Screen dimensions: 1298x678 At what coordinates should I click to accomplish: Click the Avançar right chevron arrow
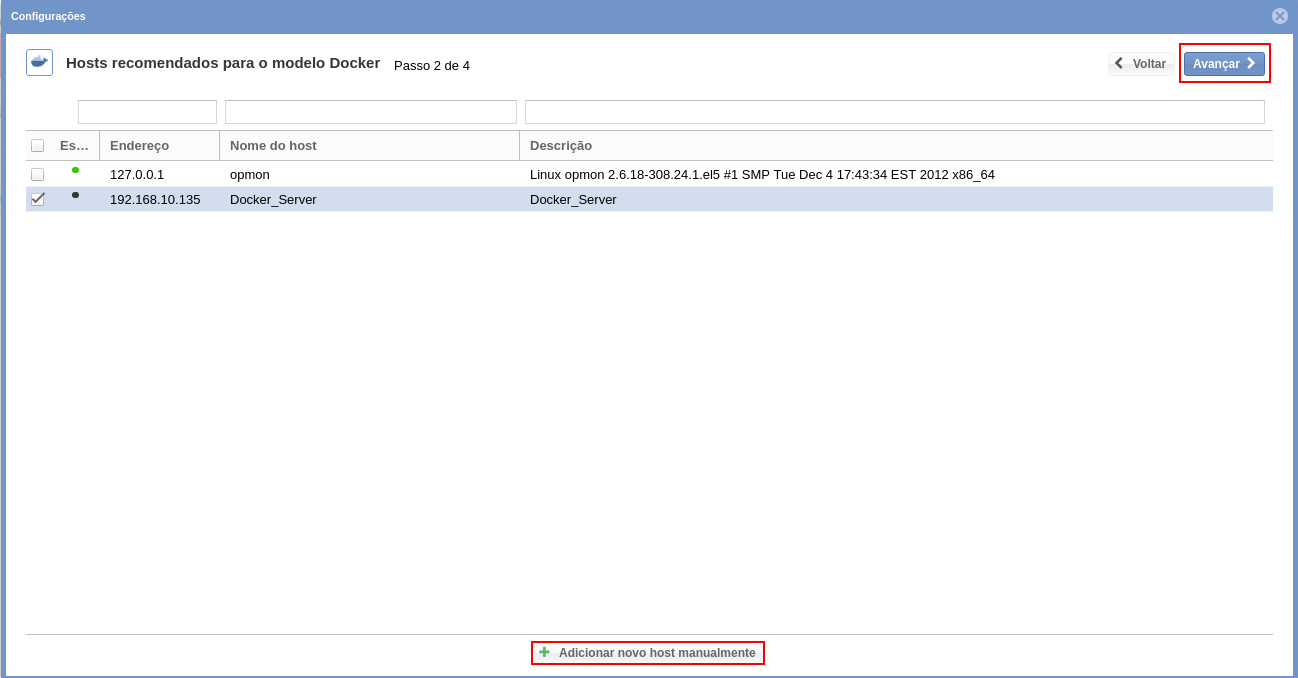pos(1251,63)
